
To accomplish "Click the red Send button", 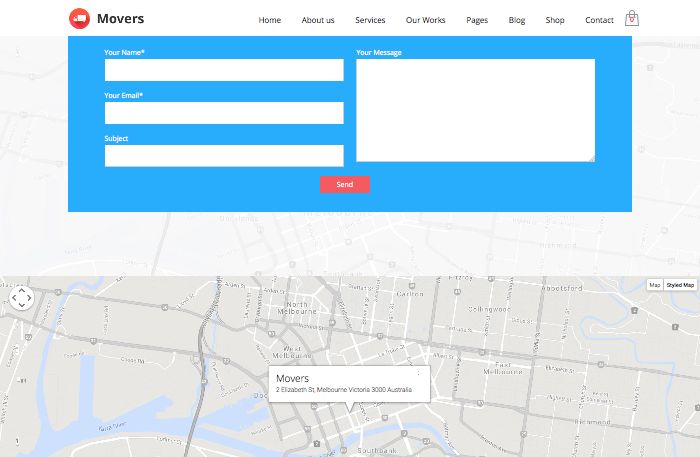I will tap(345, 184).
